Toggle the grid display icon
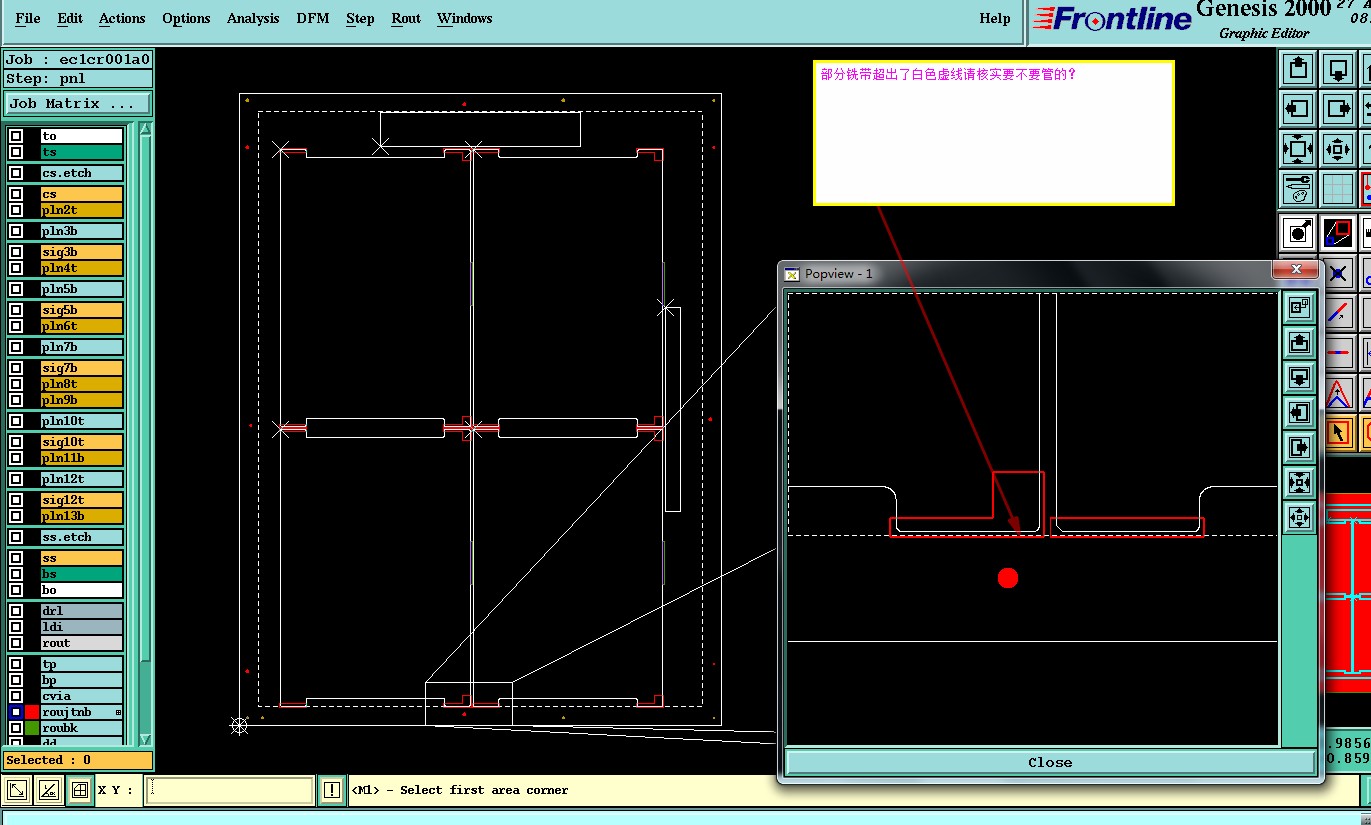The height and width of the screenshot is (825, 1371). [x=1338, y=188]
